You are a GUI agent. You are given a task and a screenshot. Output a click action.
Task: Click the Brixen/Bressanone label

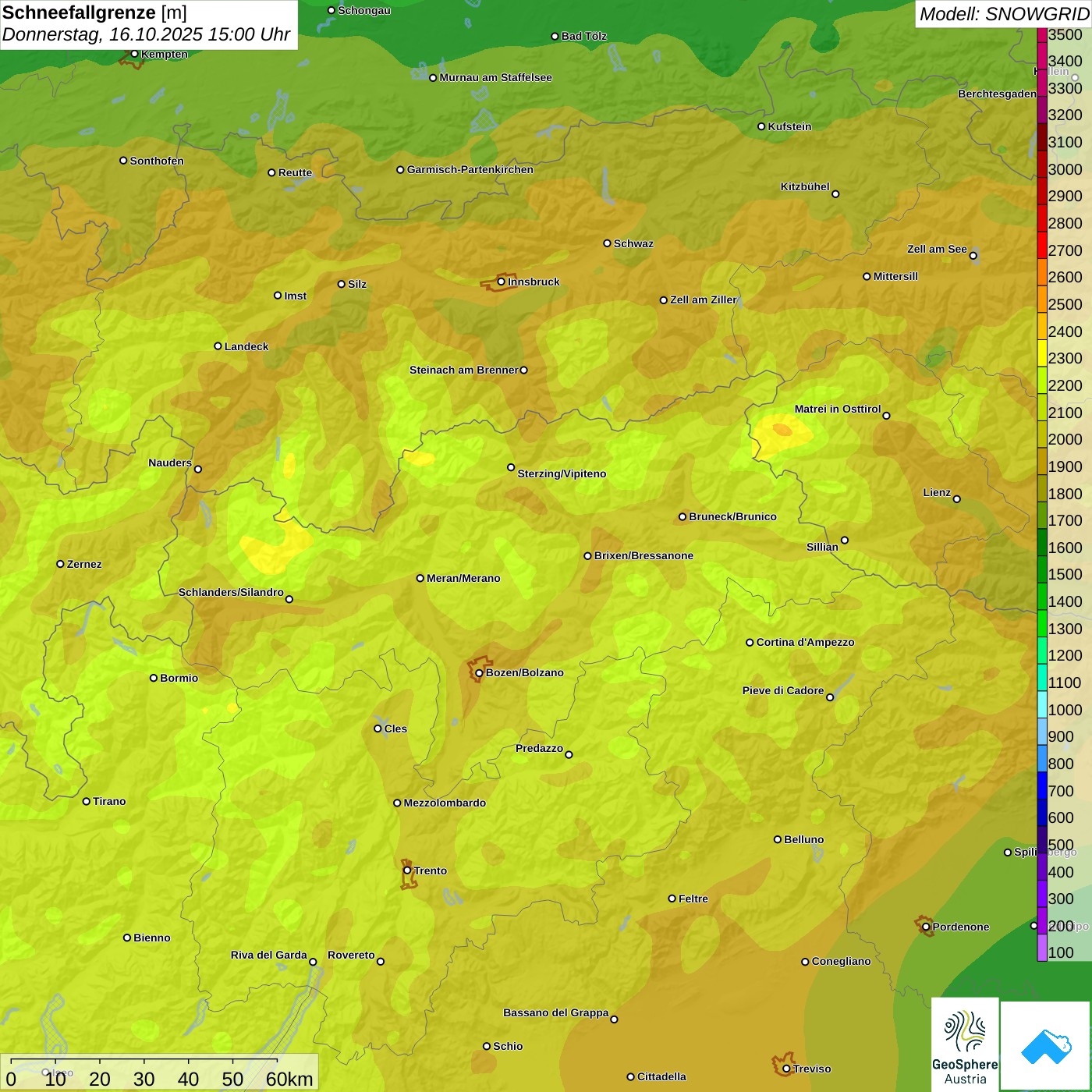(x=643, y=555)
